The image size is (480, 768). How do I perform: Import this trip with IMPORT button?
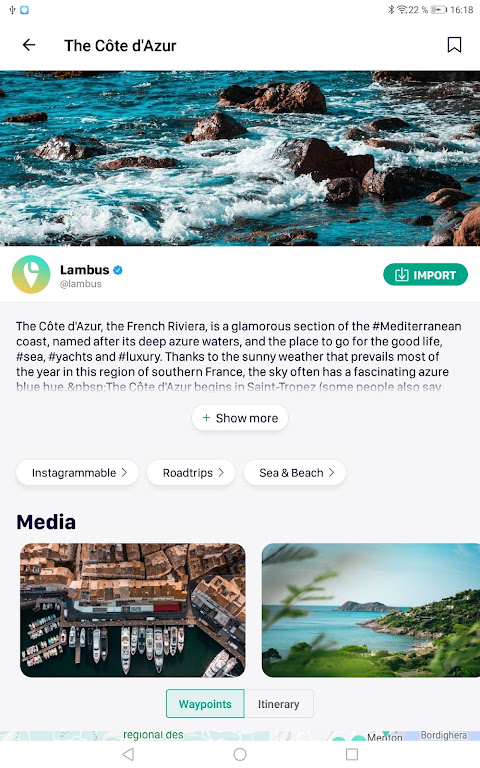[x=425, y=275]
